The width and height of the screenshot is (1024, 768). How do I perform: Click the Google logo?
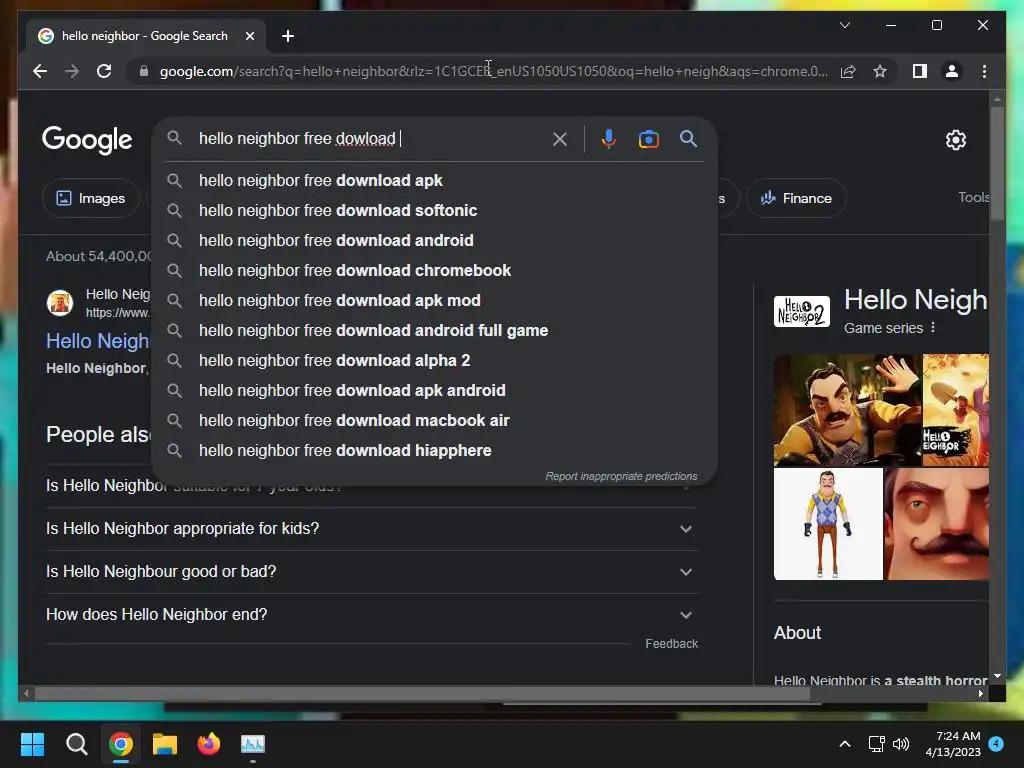tap(87, 139)
